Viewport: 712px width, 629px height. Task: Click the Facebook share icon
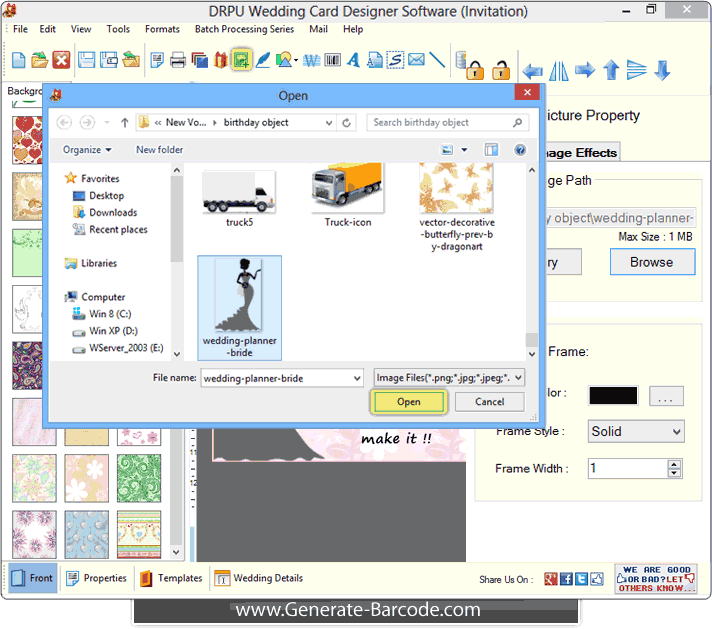566,579
